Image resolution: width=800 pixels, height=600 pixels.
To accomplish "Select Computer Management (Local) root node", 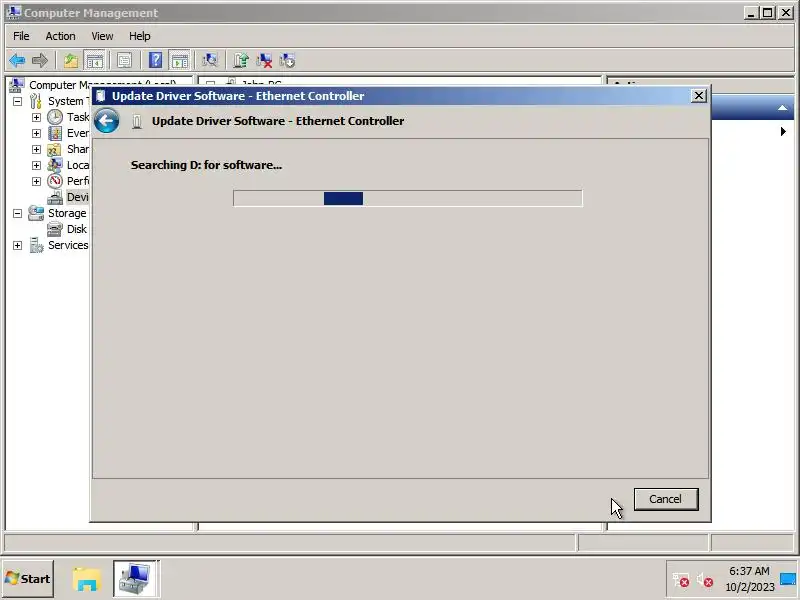I will [x=93, y=85].
